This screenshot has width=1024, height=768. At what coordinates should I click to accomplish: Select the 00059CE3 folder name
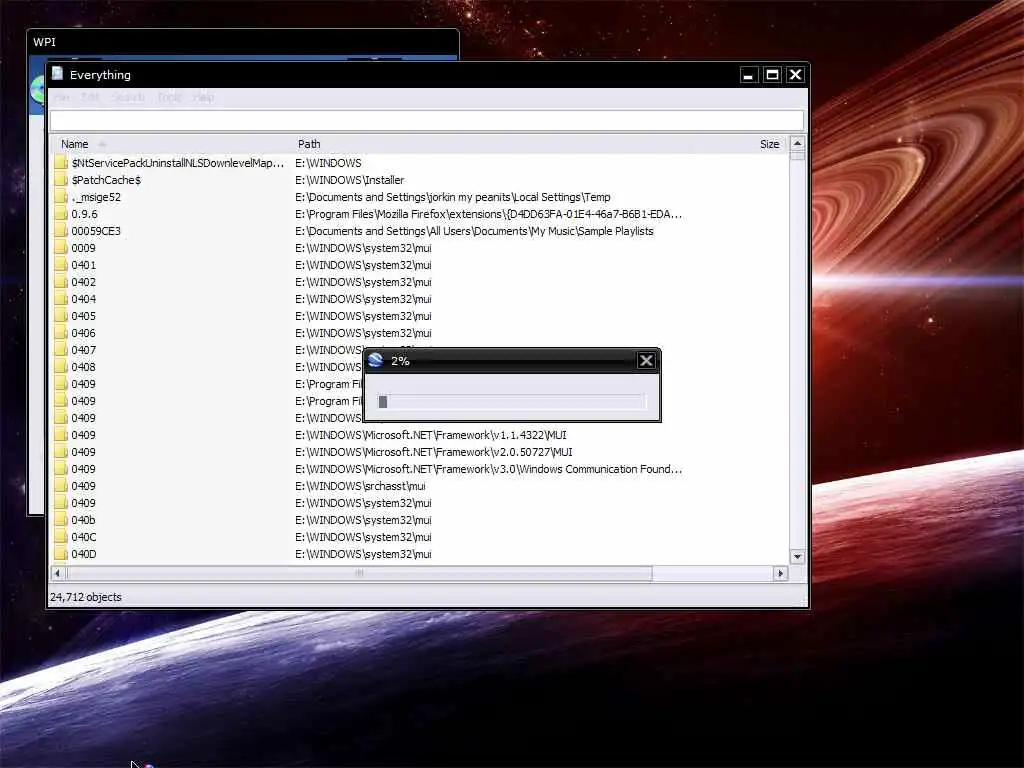(x=96, y=231)
